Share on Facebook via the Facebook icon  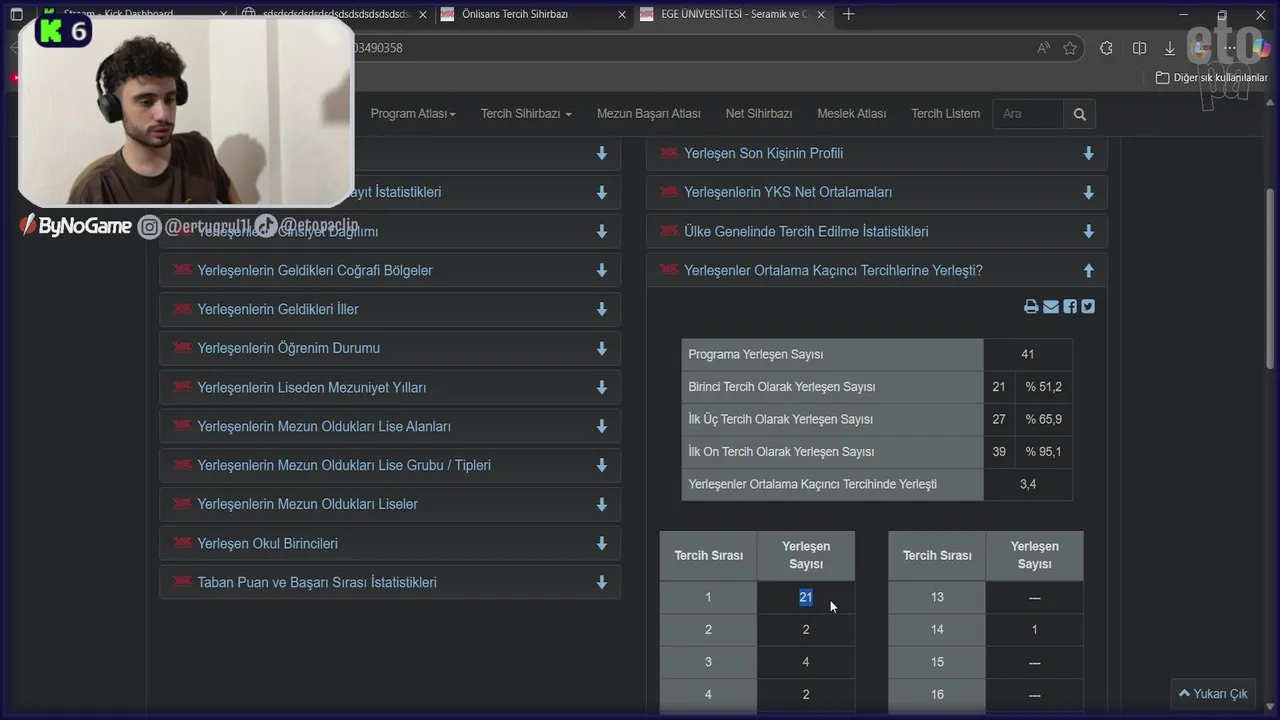[1070, 307]
